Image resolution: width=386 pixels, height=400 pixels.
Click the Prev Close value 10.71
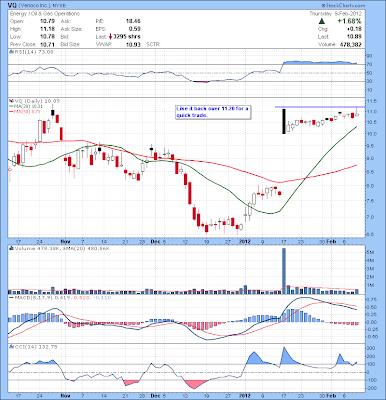(48, 44)
